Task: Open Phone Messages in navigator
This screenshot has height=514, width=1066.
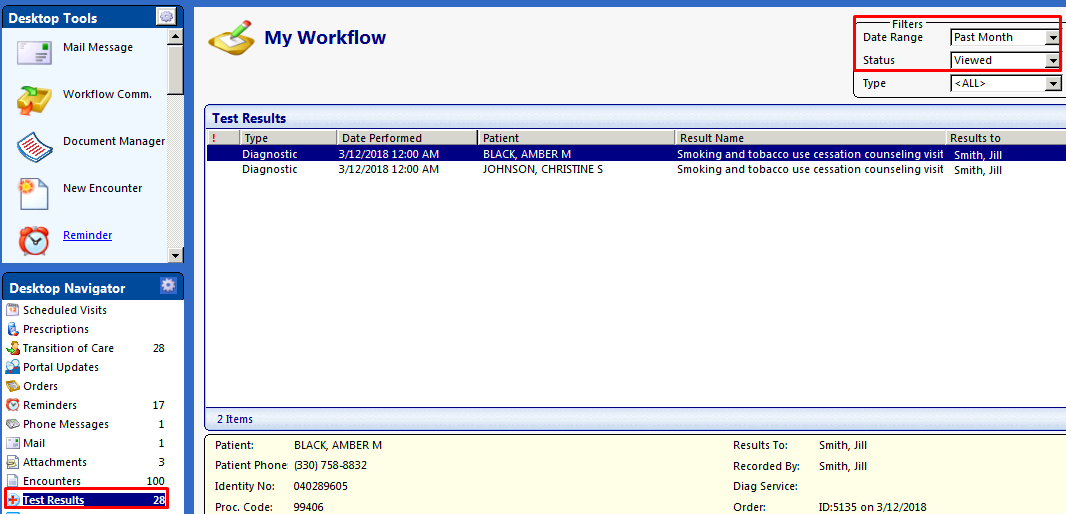Action: coord(65,424)
